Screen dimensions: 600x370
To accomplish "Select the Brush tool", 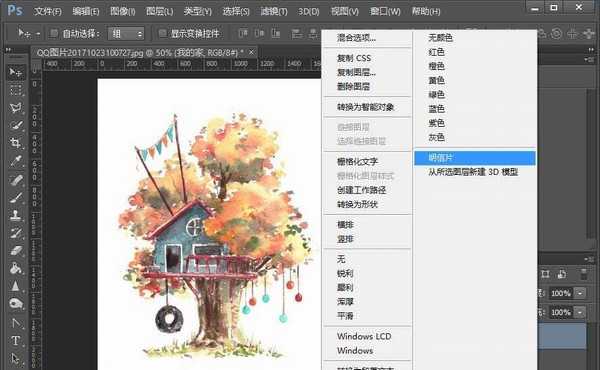I will (15, 197).
